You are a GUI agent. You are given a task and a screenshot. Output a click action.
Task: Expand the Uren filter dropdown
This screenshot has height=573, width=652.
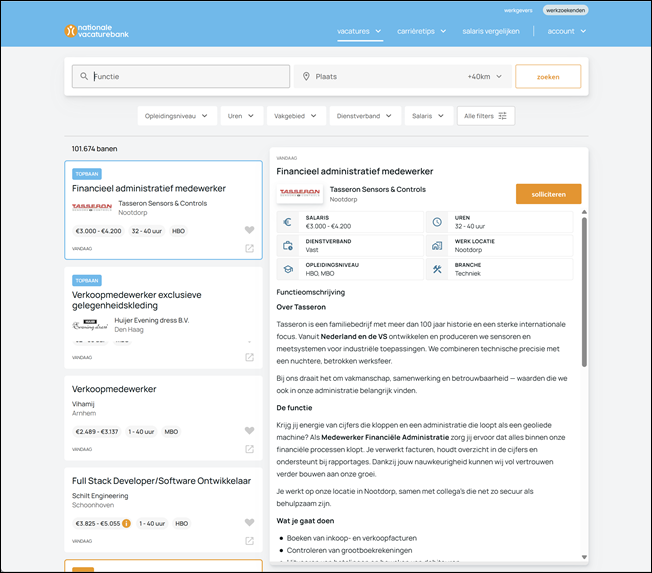(x=242, y=116)
